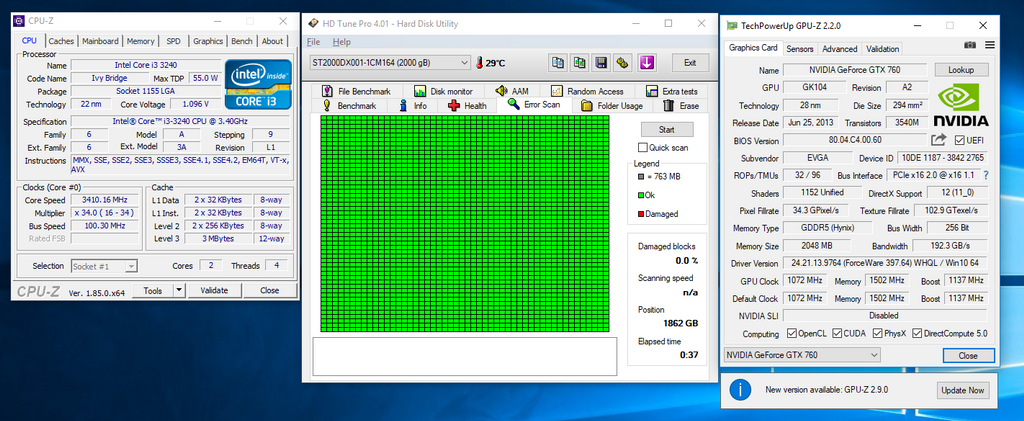1024x421 pixels.
Task: Toggle the PhysX checkbox in GPU-Z
Action: pos(877,334)
